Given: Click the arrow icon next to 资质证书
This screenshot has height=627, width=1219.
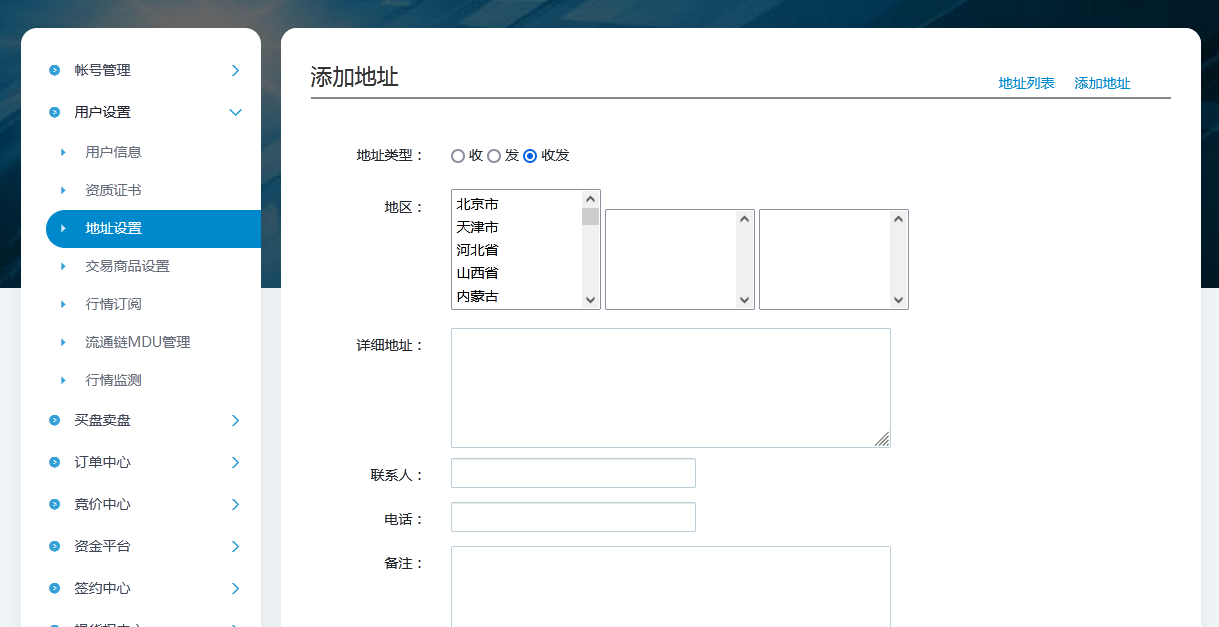Looking at the screenshot, I should (x=64, y=190).
